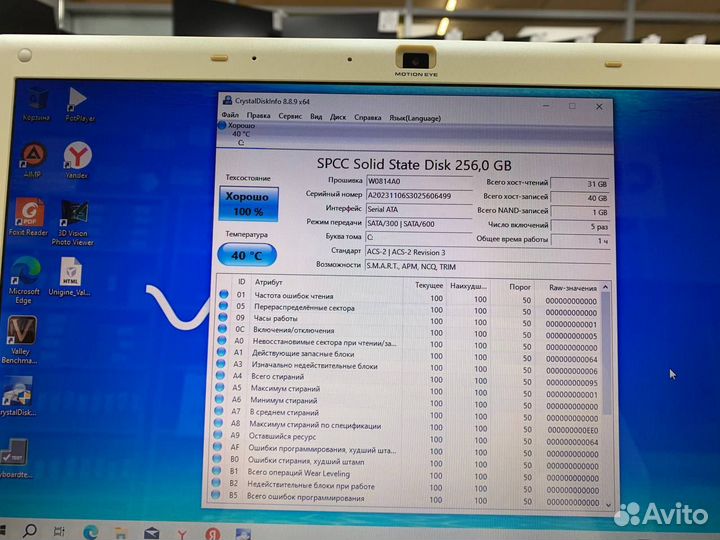Screen dimensions: 720x540
Task: Open the Сервис menu
Action: (x=290, y=116)
